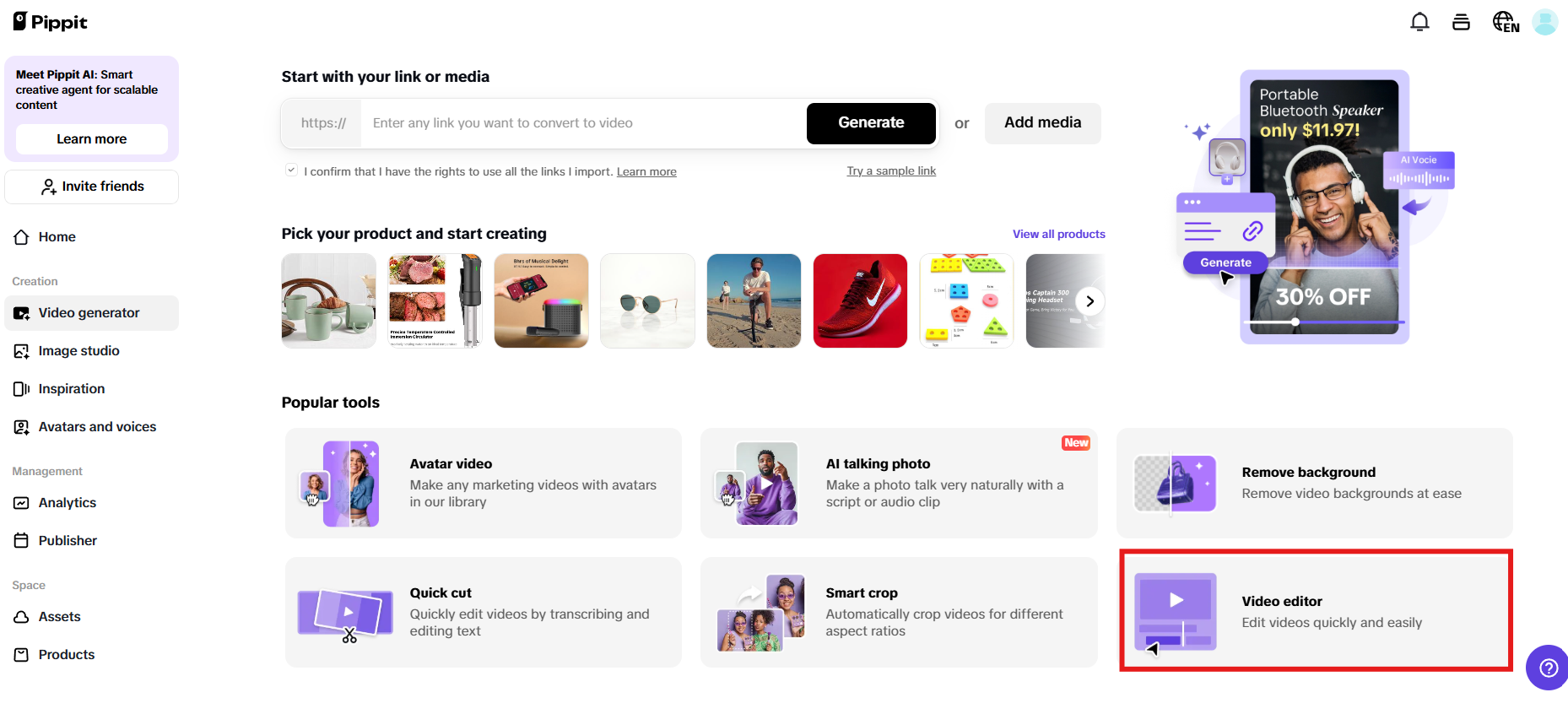Open the Assets space
Viewport: 1568px width, 714px height.
pos(59,616)
